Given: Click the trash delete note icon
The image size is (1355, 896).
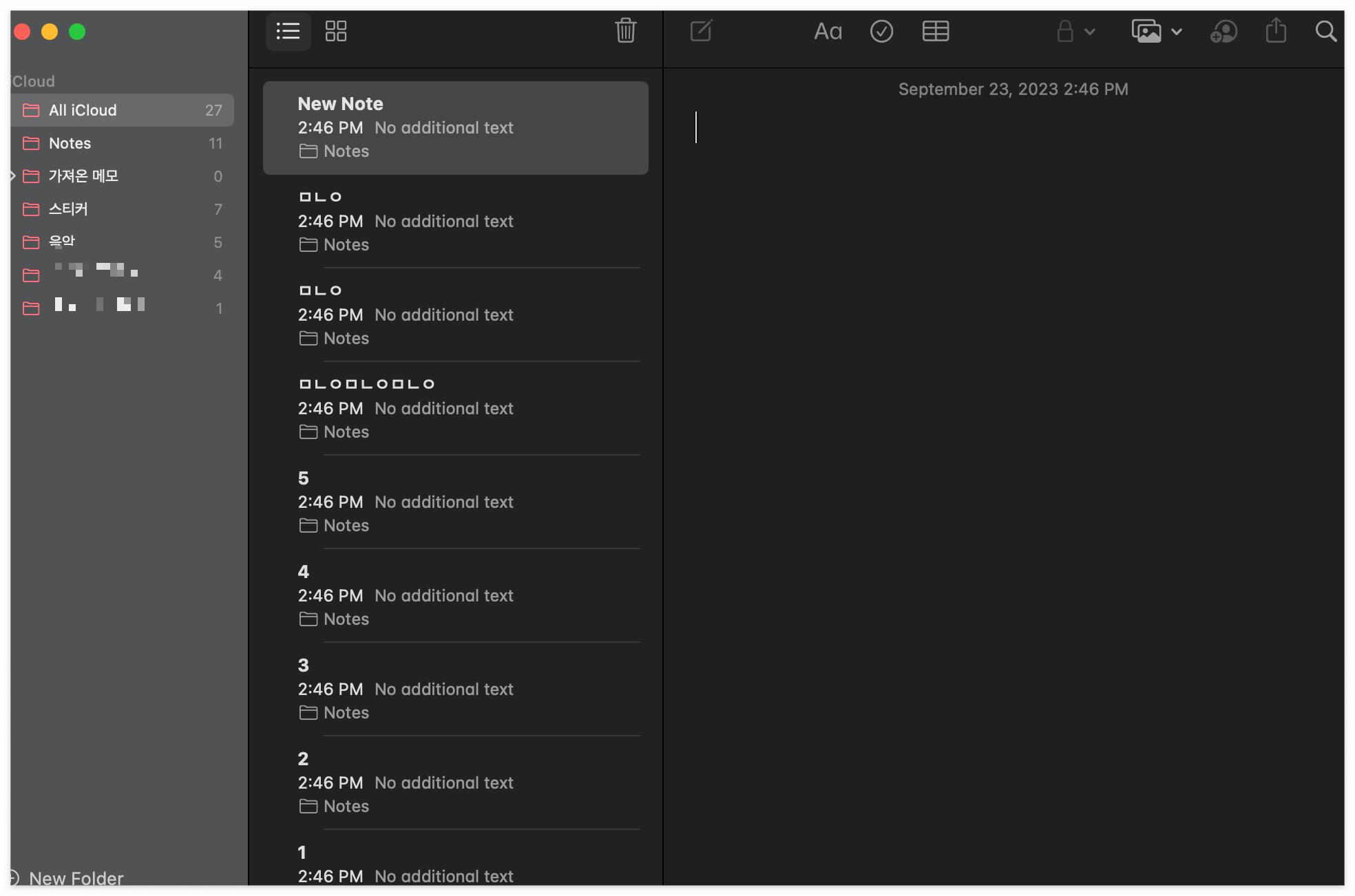Looking at the screenshot, I should click(x=625, y=31).
